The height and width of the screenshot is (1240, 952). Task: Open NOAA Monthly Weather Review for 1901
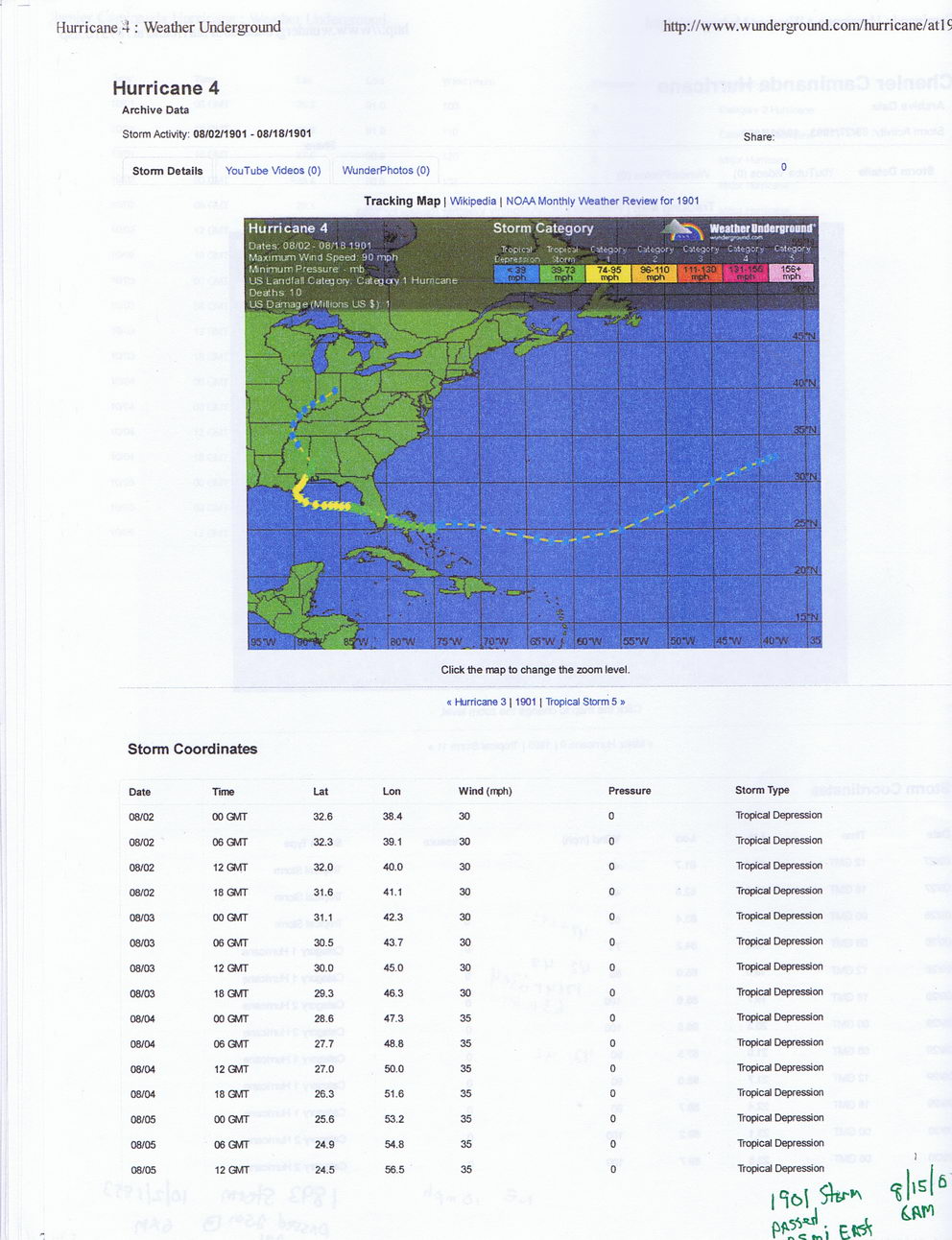pyautogui.click(x=603, y=202)
